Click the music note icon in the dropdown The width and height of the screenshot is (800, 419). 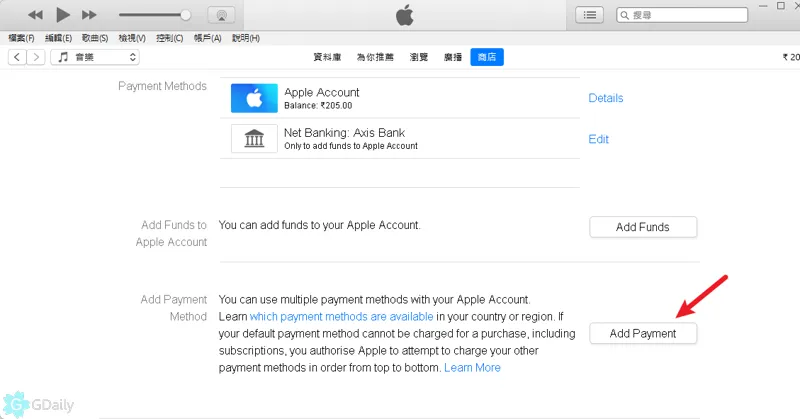tap(63, 57)
